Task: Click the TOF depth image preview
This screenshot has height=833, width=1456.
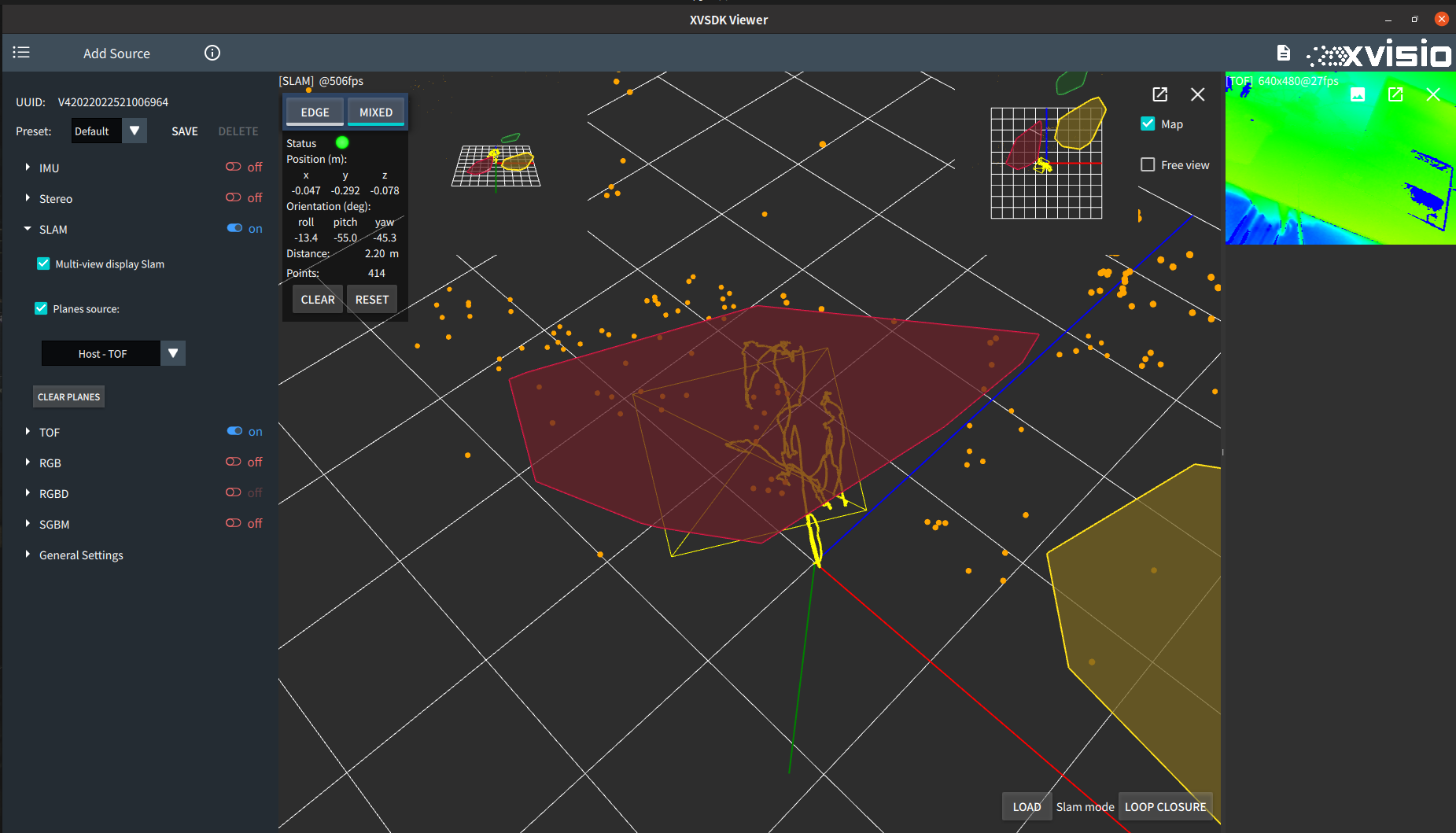Action: (x=1340, y=159)
